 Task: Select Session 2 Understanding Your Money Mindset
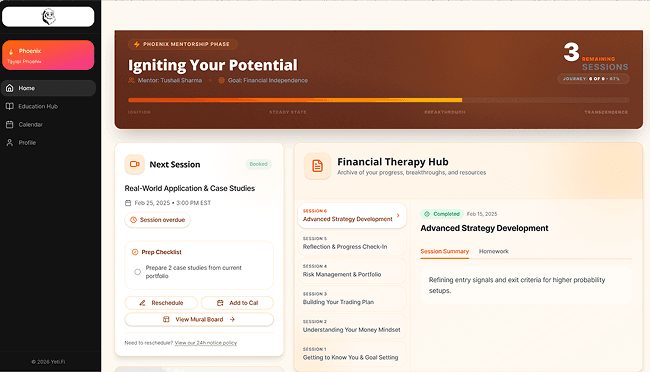[x=352, y=326]
